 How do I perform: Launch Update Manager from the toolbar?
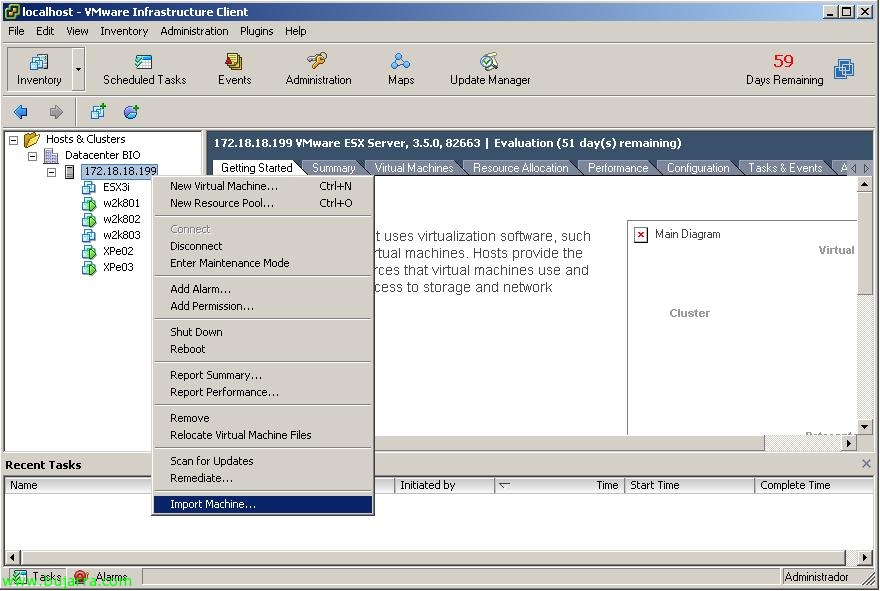click(490, 69)
